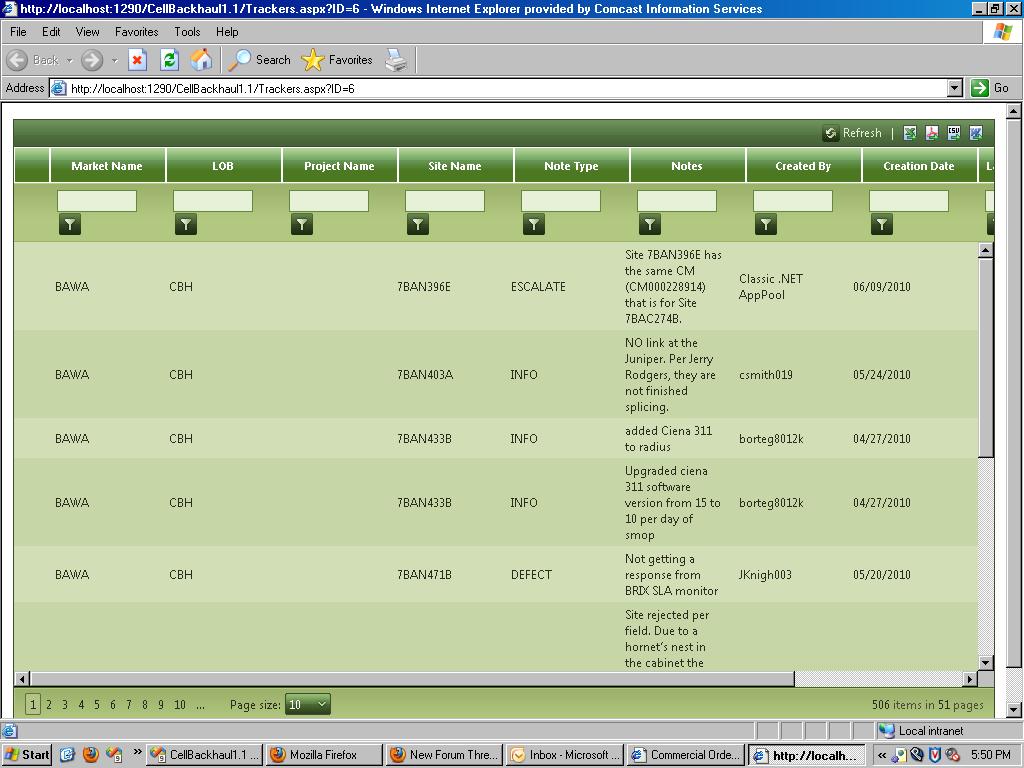Sort by Market Name column header
The height and width of the screenshot is (768, 1024).
coord(106,166)
